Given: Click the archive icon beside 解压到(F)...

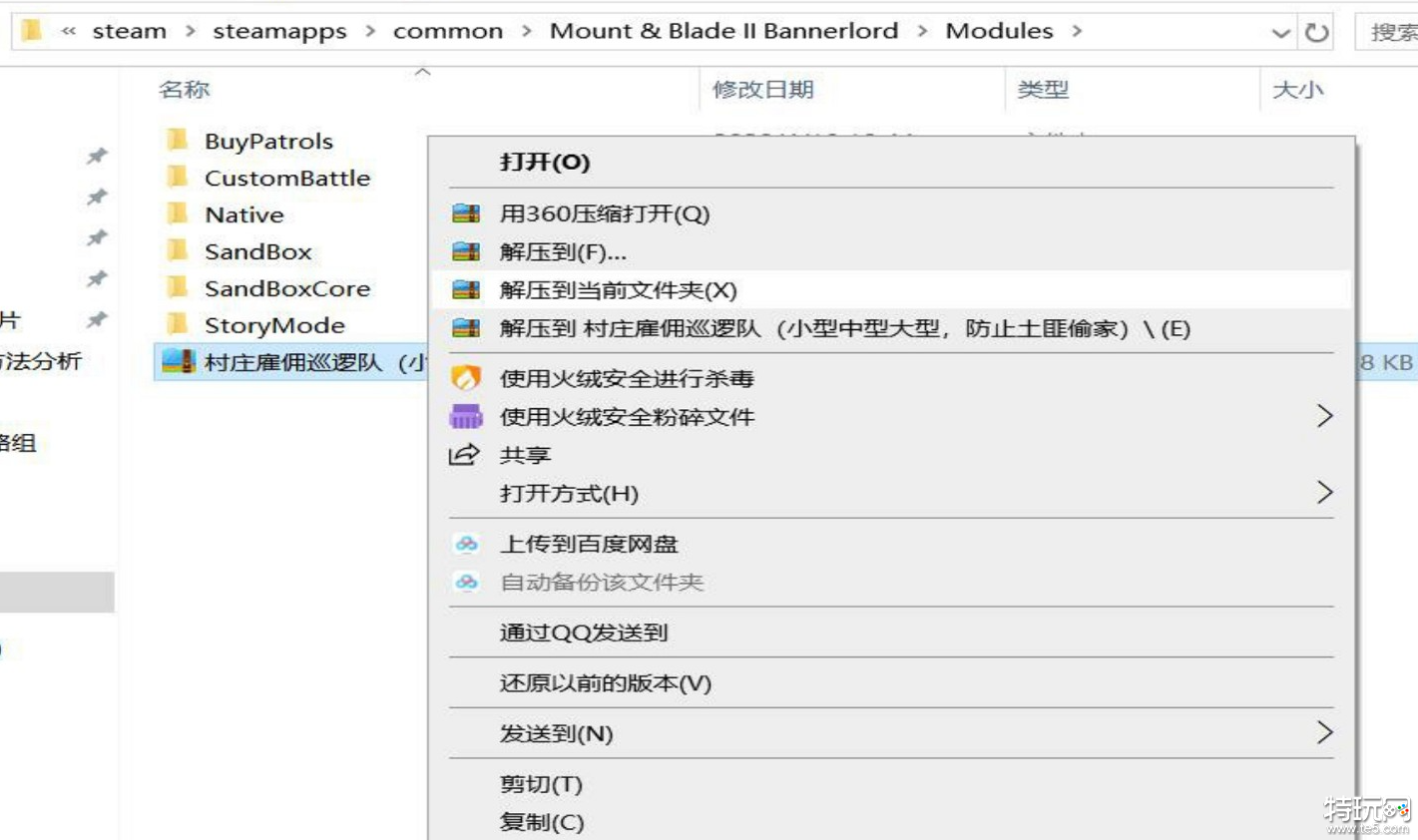Looking at the screenshot, I should pyautogui.click(x=466, y=251).
